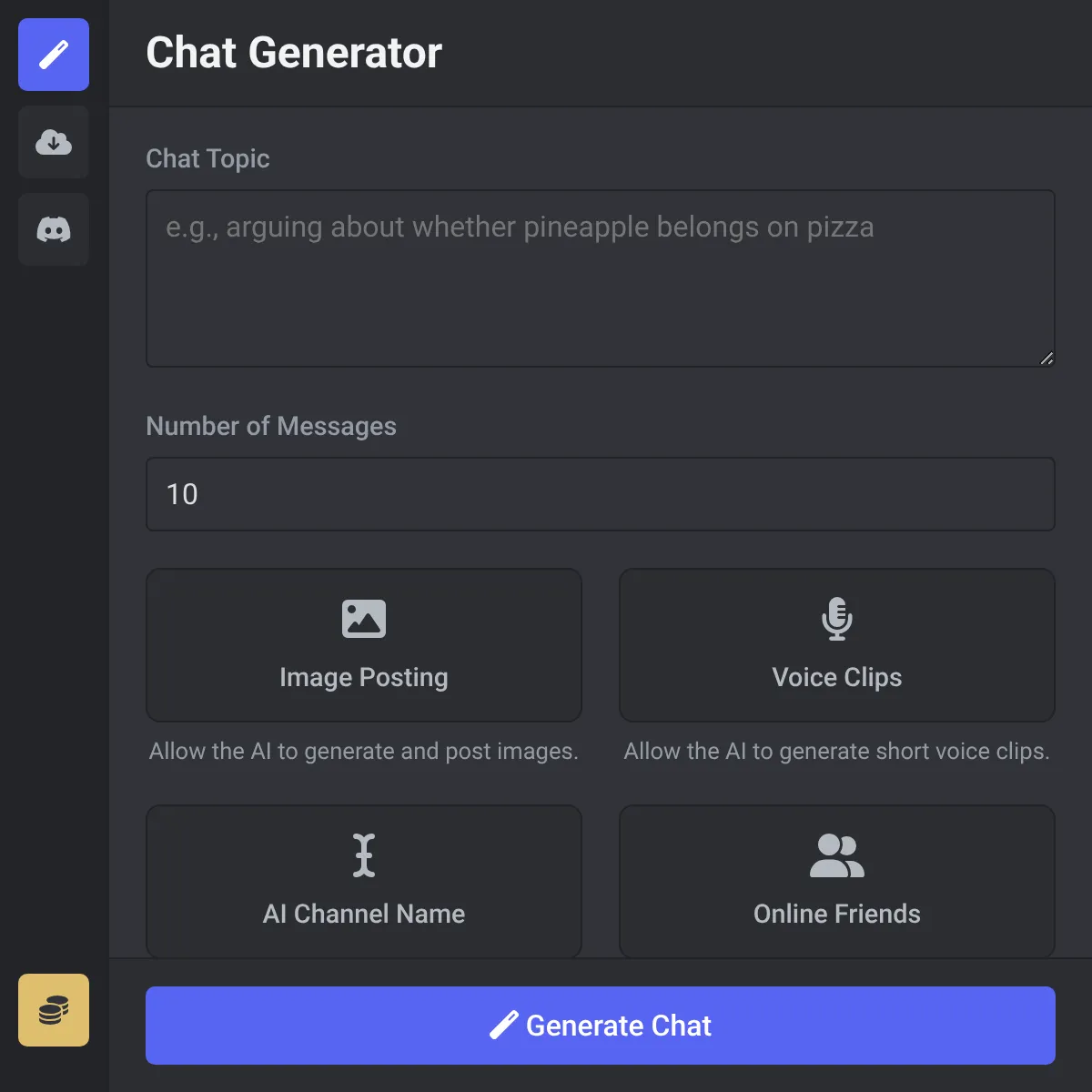Click the text cursor icon above AI Channel Name
Screen dimensions: 1092x1092
[364, 855]
